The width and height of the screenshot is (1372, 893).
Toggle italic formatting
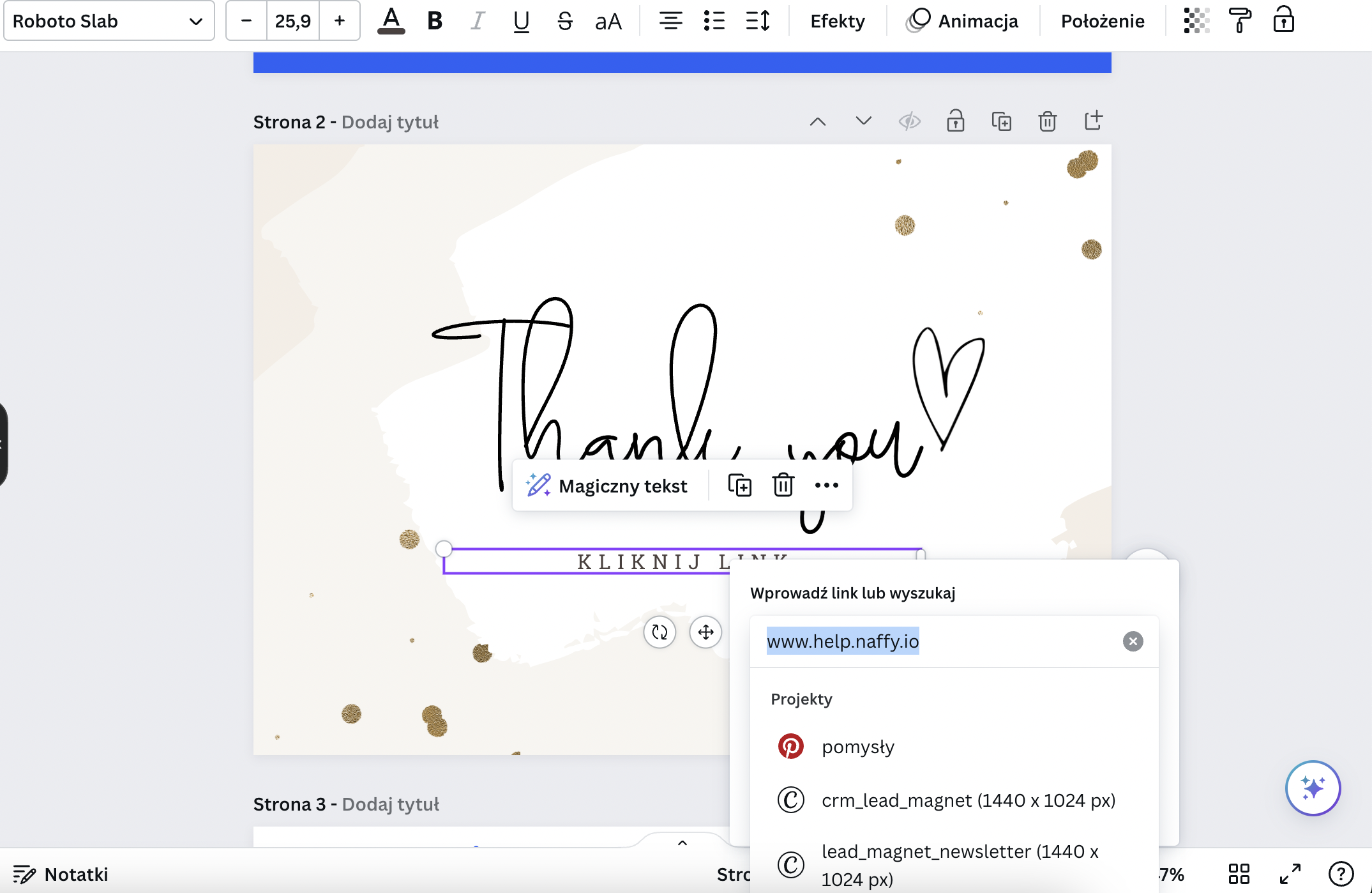point(478,21)
